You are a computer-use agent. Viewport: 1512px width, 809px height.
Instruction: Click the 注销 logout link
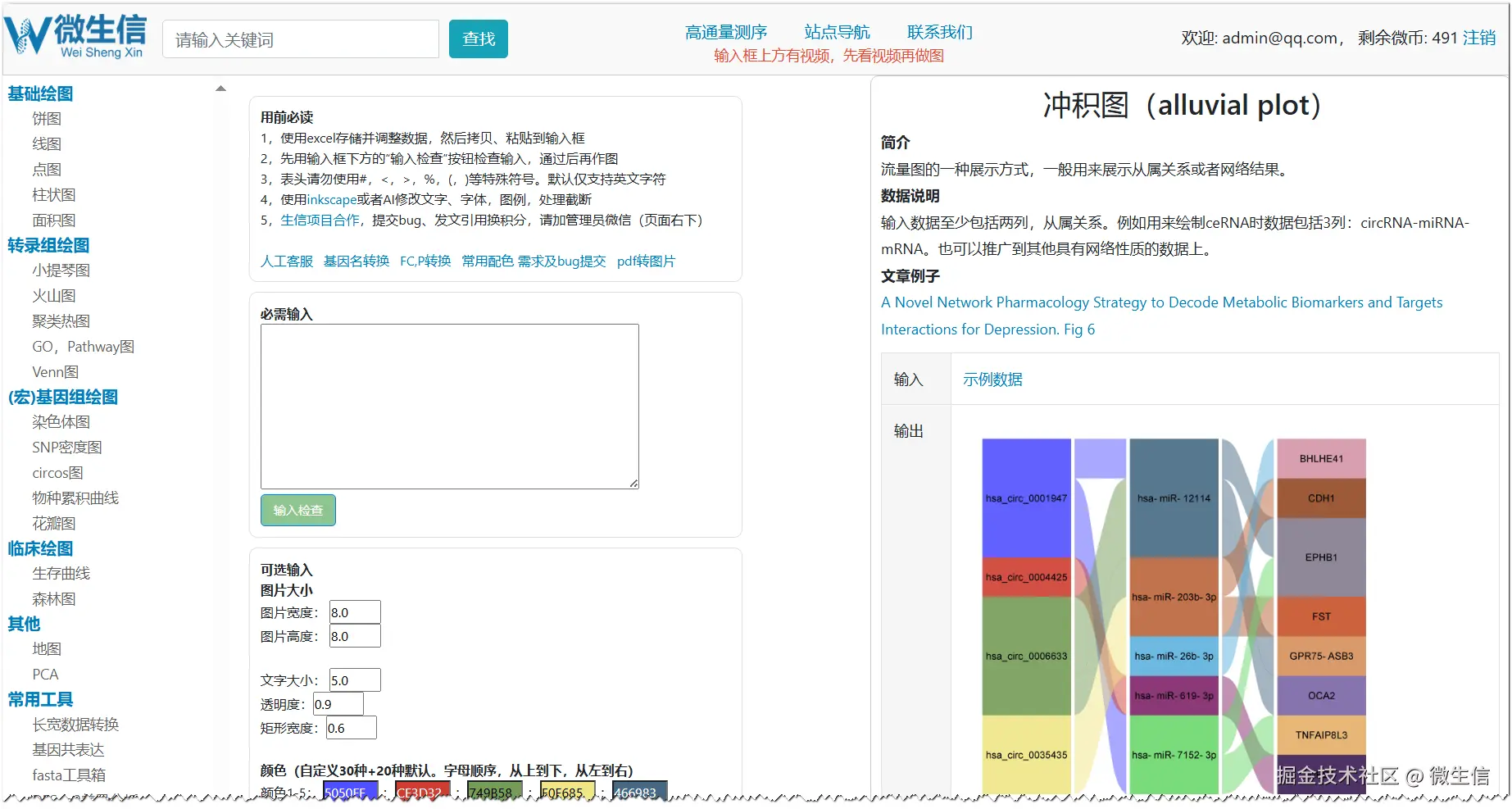(1479, 38)
